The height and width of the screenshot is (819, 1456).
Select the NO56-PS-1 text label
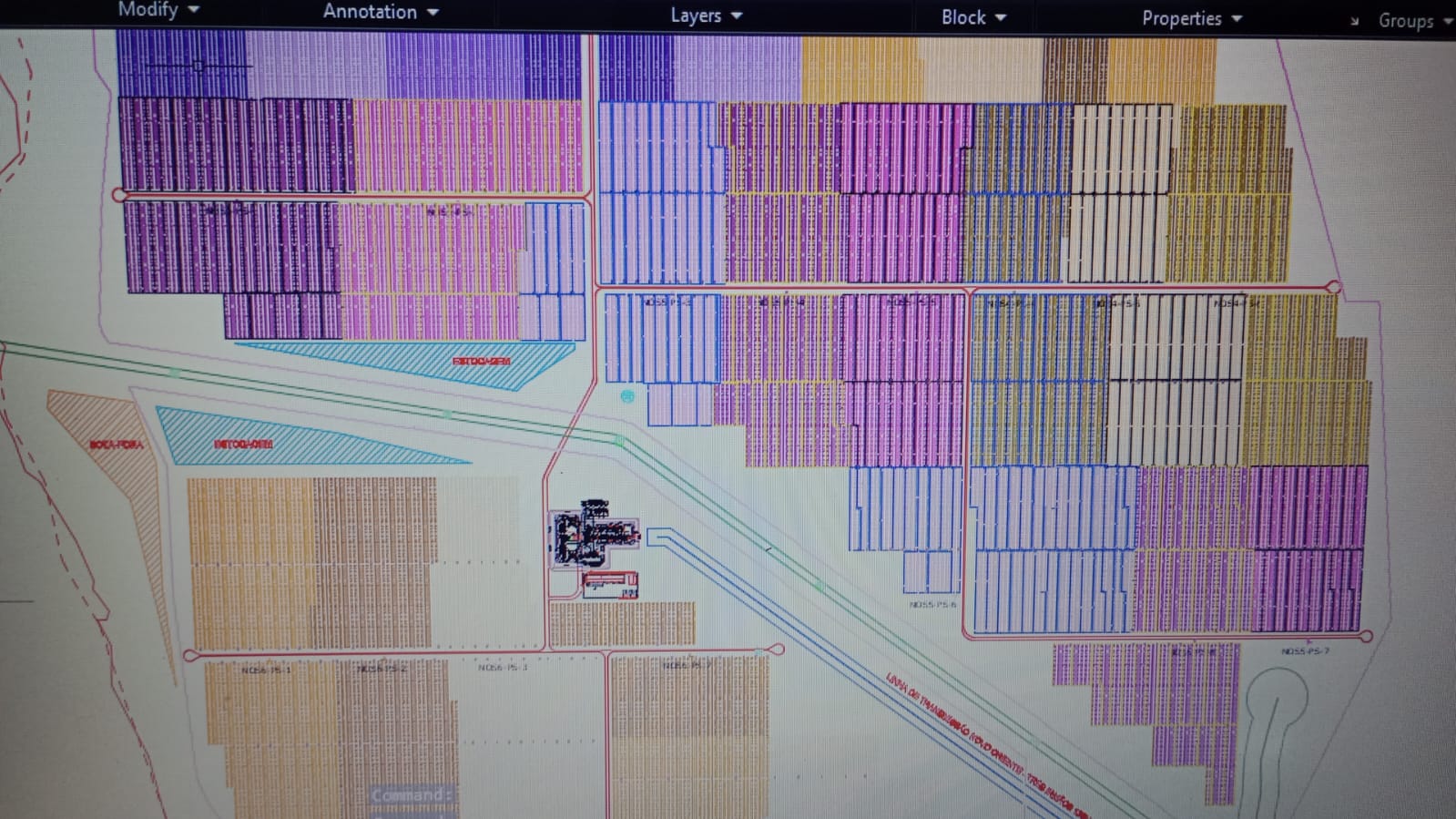(x=266, y=670)
